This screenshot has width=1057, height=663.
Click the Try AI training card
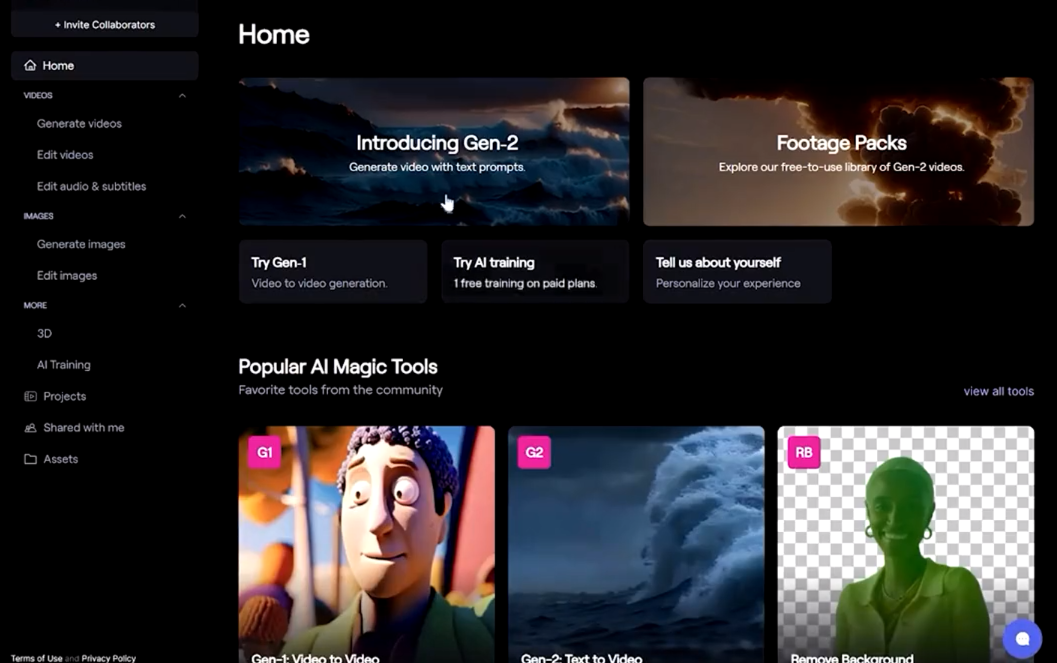coord(534,271)
